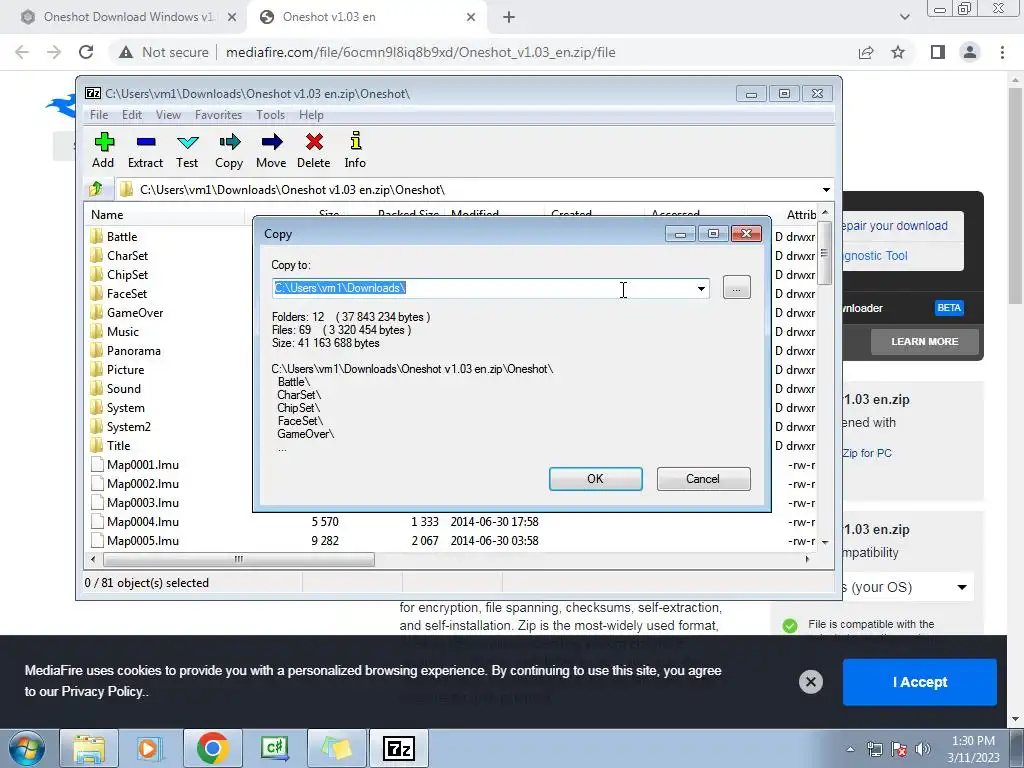Click the Delete toolbar icon

coord(313,150)
